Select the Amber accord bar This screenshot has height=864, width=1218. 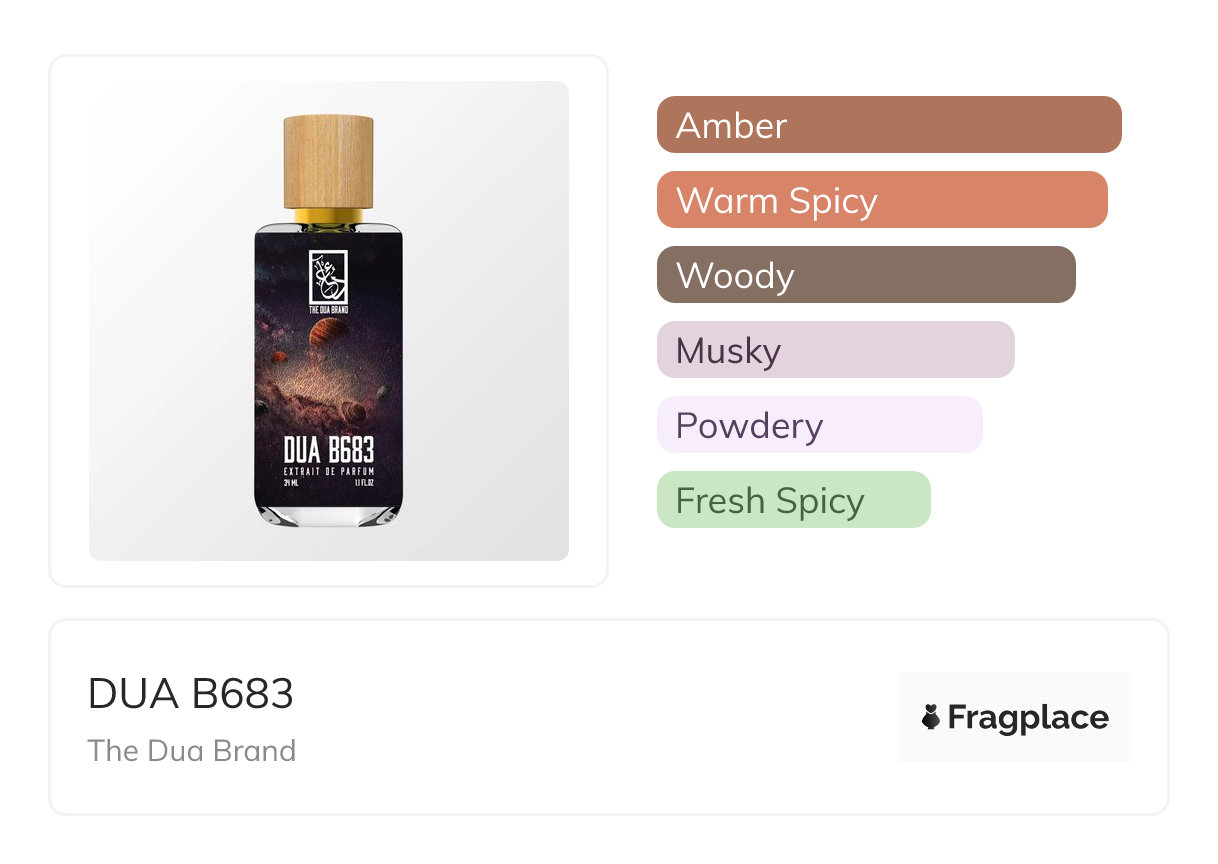pos(889,125)
